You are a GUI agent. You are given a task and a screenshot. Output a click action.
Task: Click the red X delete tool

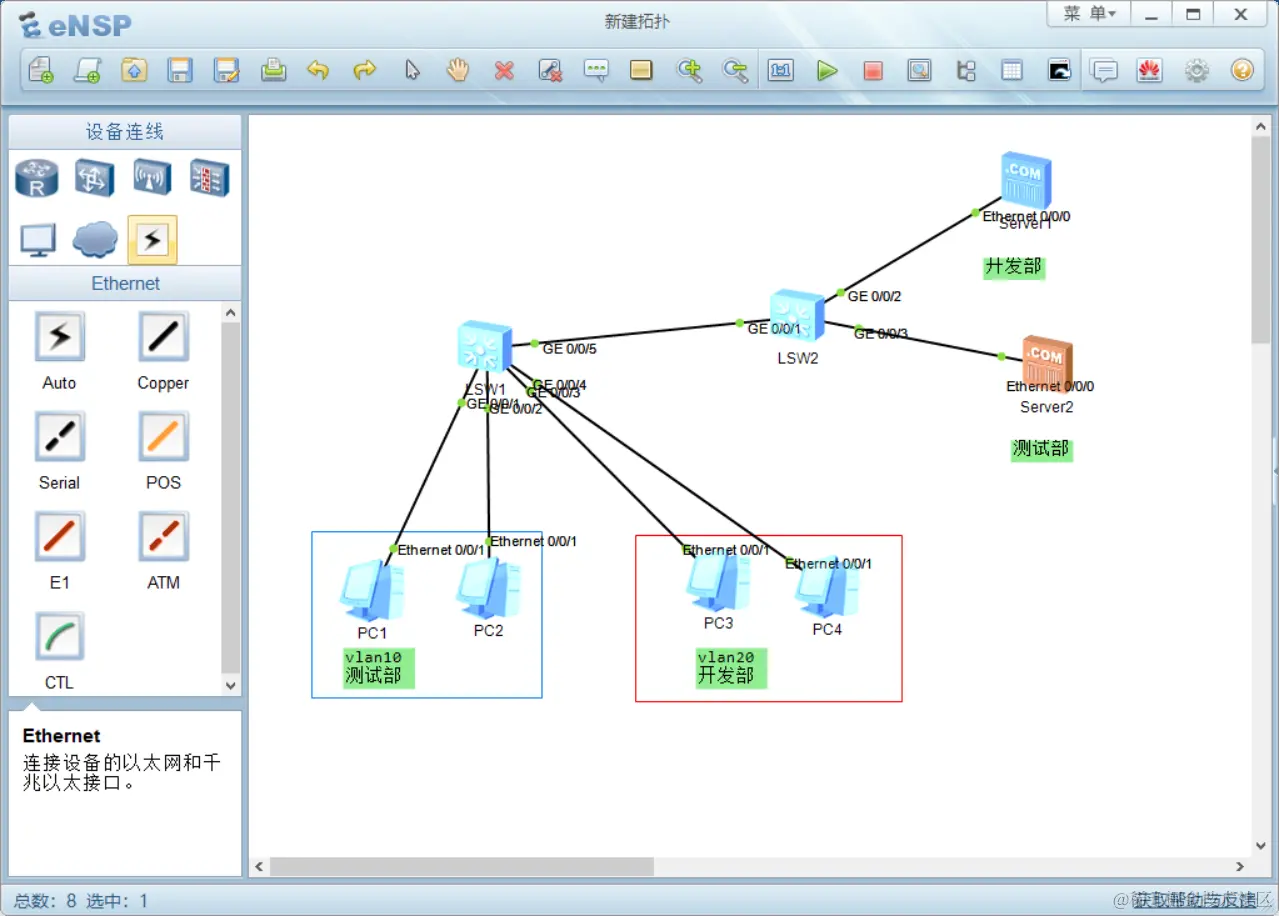click(x=504, y=70)
